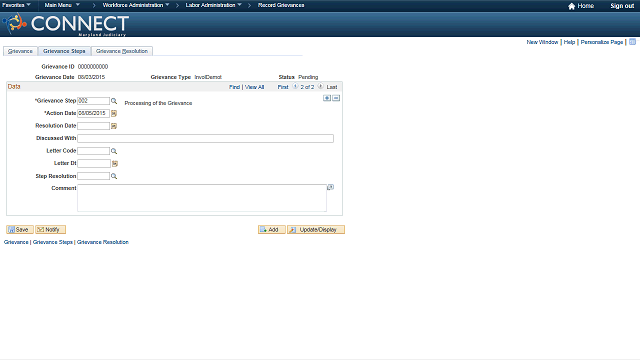This screenshot has width=640, height=360.
Task: Click inside the Comment text area
Action: coord(202,198)
